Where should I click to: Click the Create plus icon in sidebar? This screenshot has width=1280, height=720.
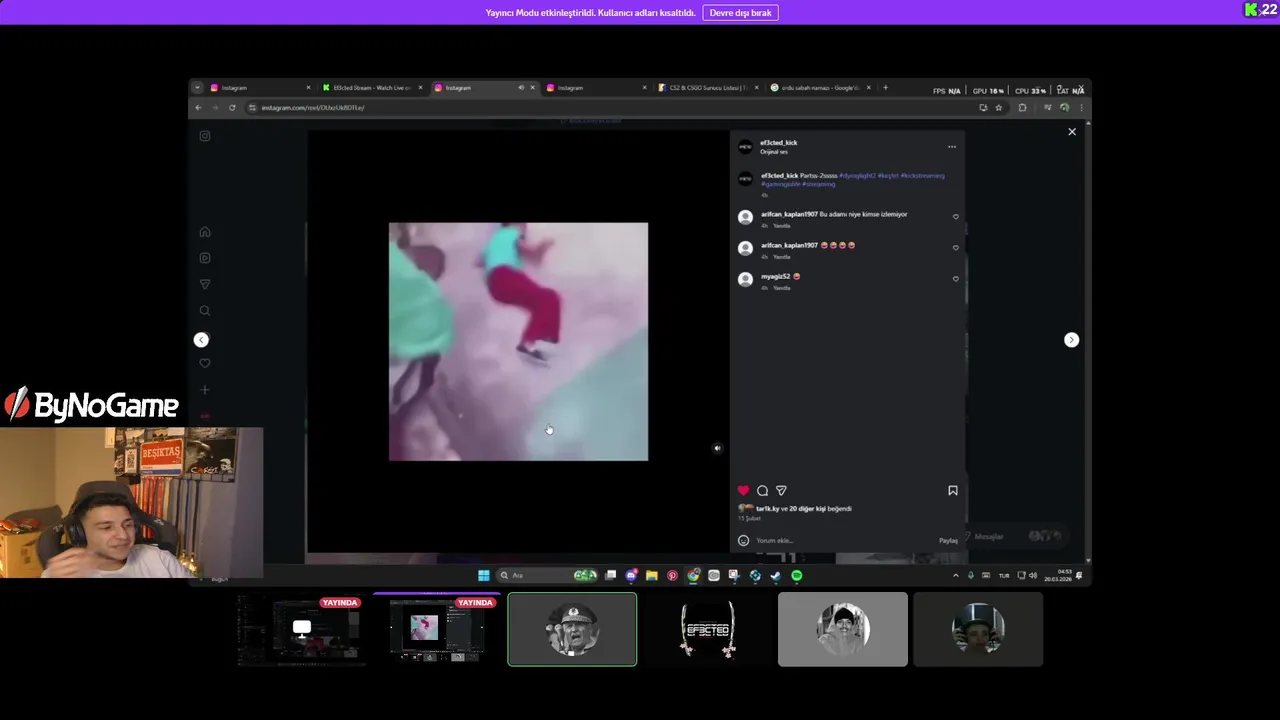[x=205, y=390]
